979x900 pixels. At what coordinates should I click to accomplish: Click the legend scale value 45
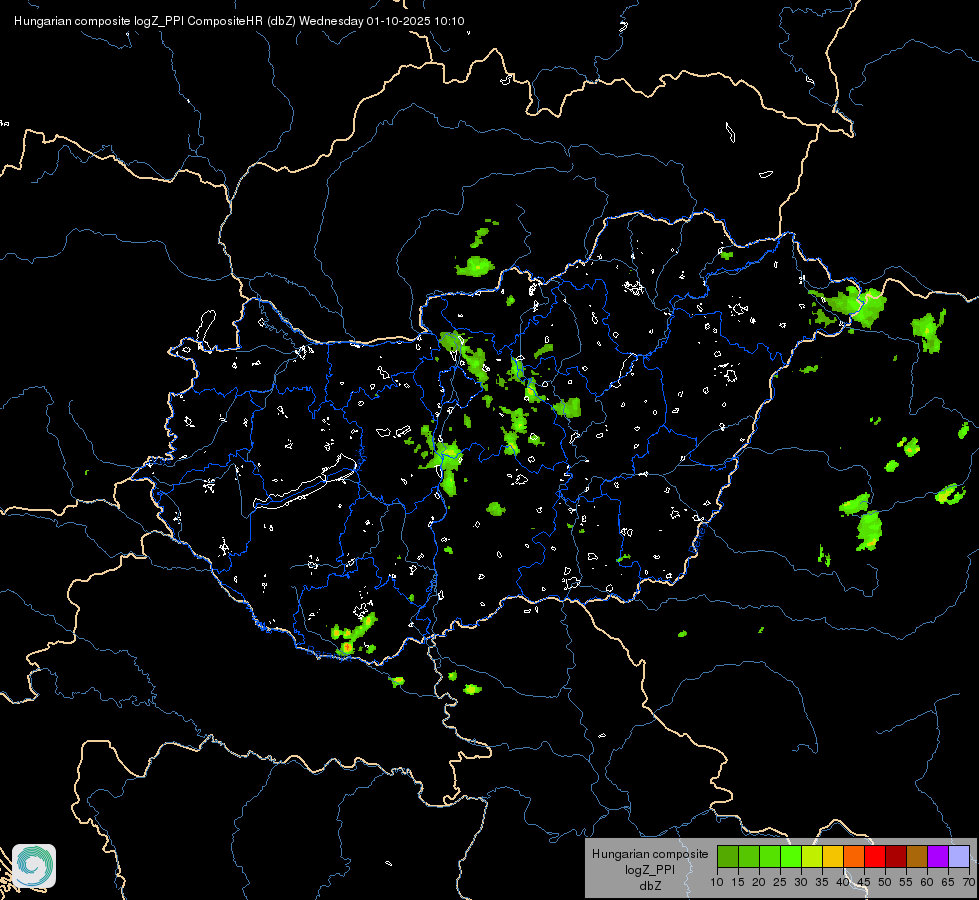click(x=864, y=882)
